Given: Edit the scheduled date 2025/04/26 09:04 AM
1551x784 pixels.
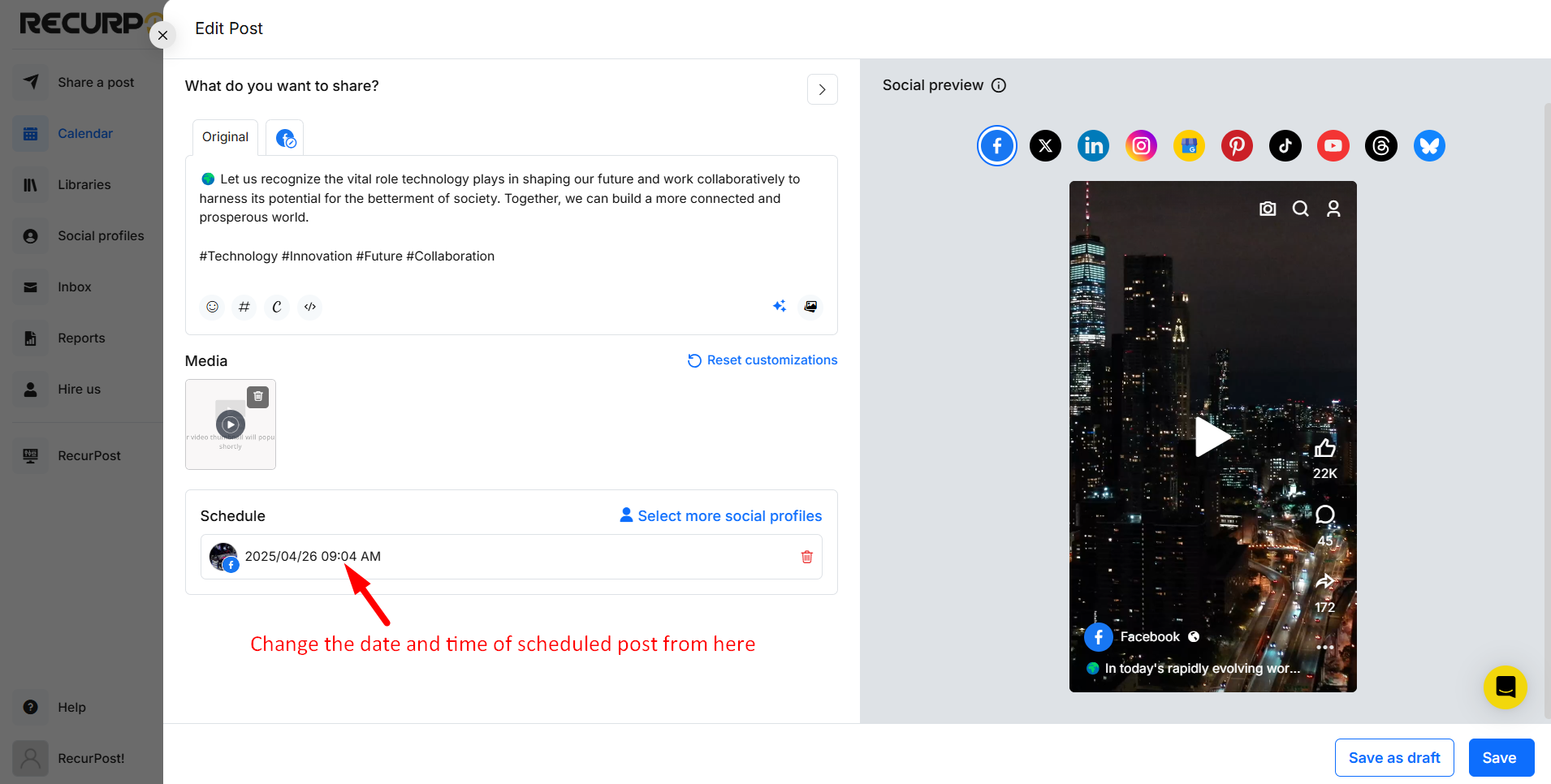Looking at the screenshot, I should pyautogui.click(x=313, y=557).
